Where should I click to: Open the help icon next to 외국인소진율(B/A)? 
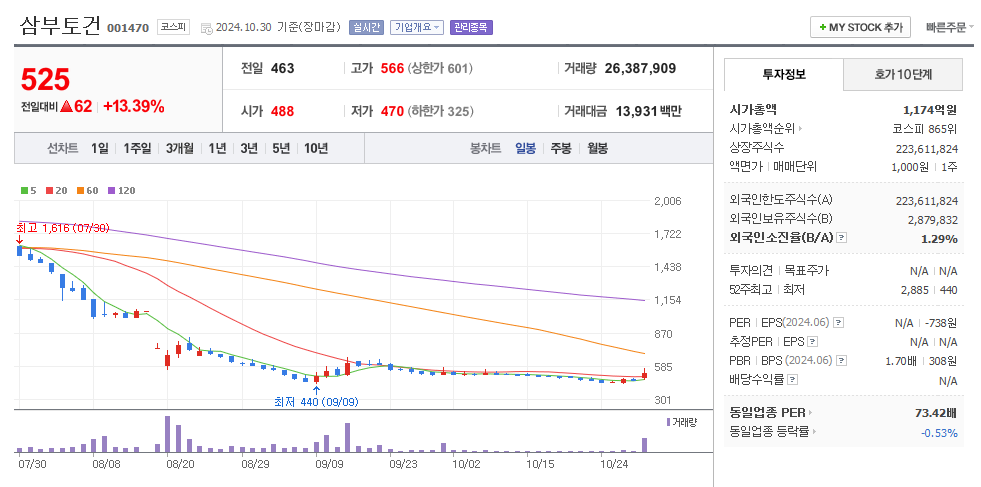(x=841, y=238)
